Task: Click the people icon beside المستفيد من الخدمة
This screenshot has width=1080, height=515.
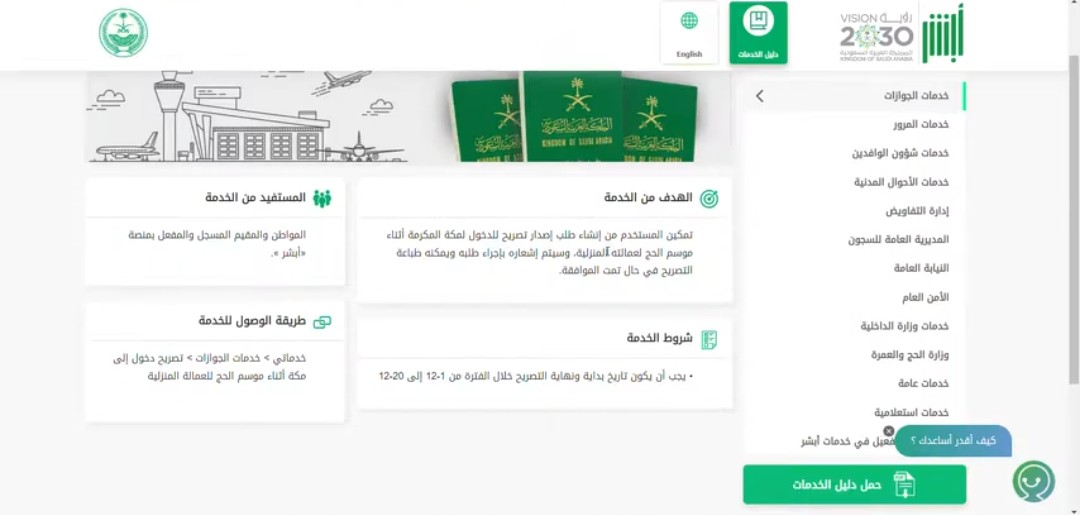Action: 322,198
